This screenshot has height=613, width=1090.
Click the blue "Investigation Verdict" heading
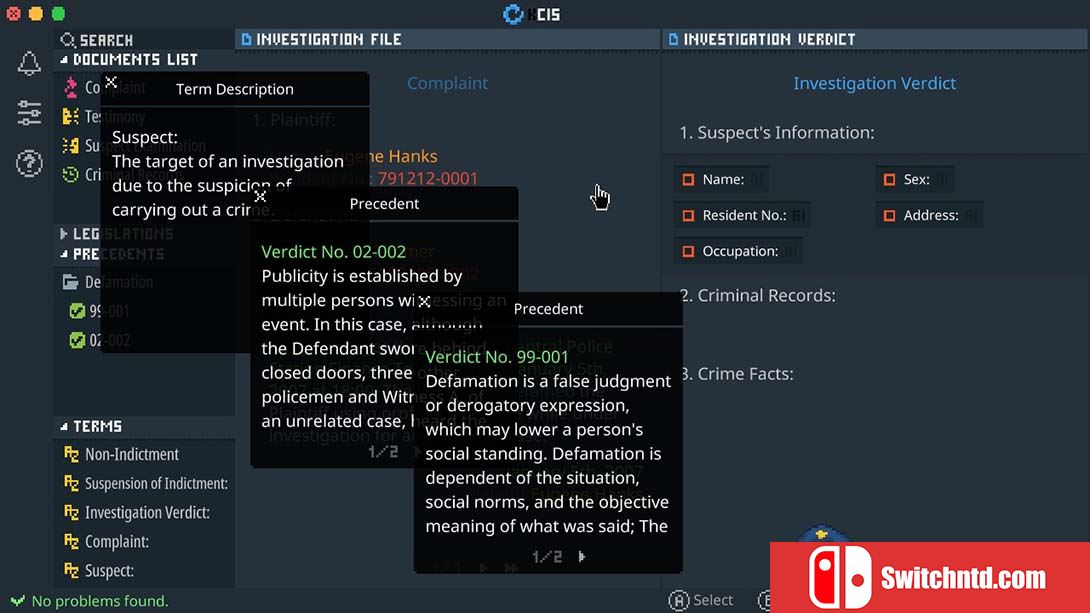pyautogui.click(x=875, y=83)
